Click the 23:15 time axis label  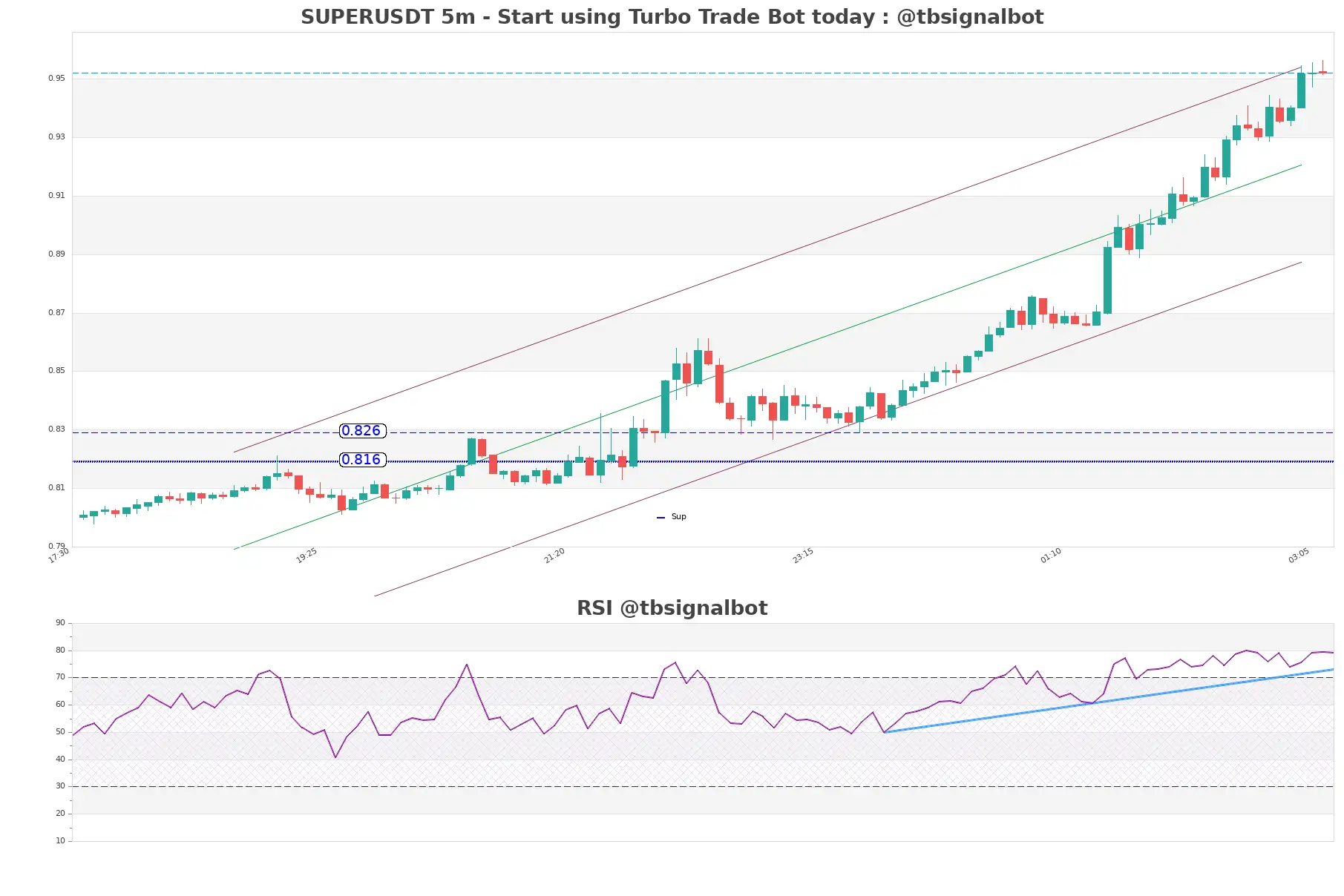803,556
